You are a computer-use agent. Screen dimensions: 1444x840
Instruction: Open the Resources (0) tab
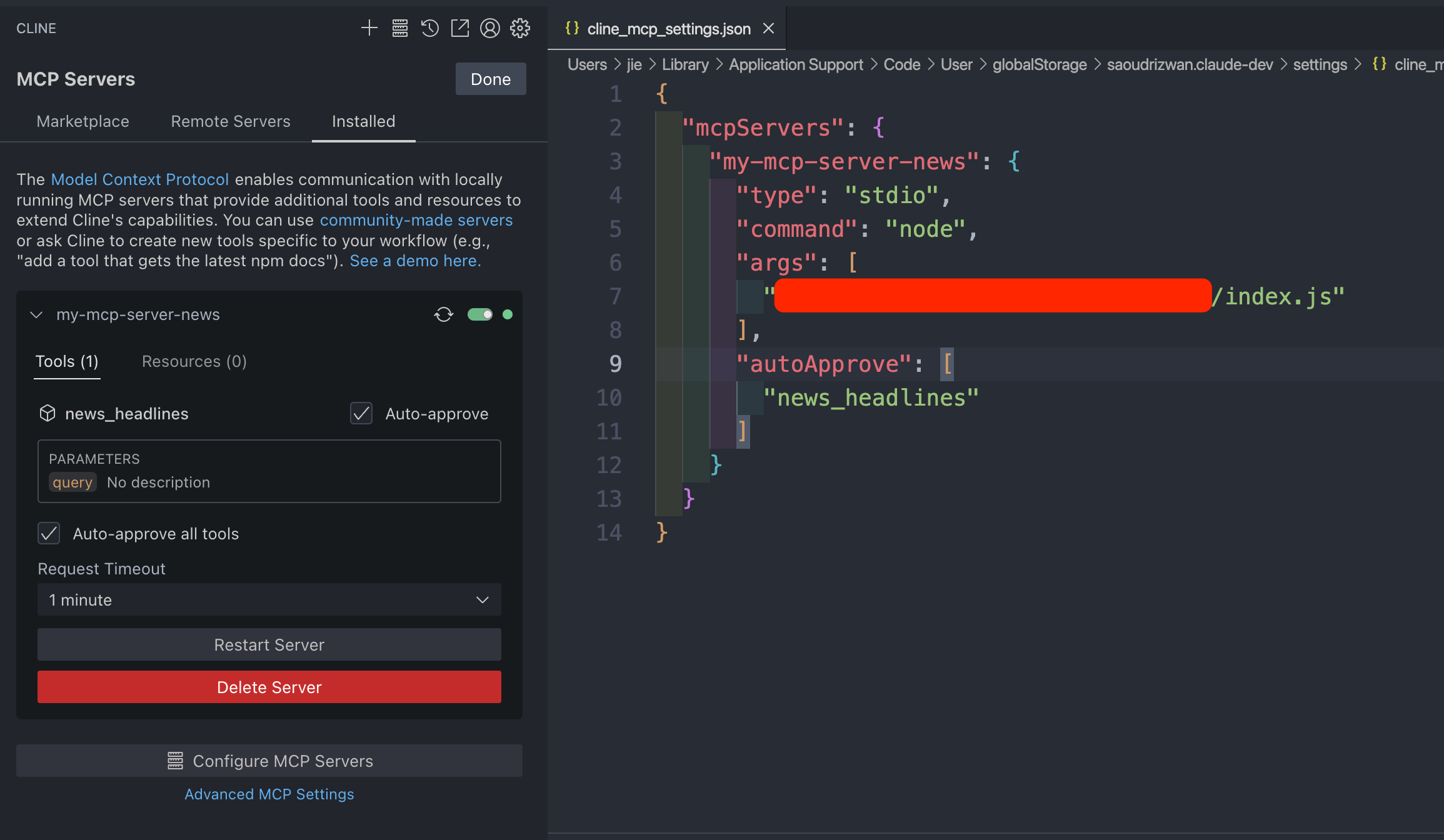tap(194, 361)
